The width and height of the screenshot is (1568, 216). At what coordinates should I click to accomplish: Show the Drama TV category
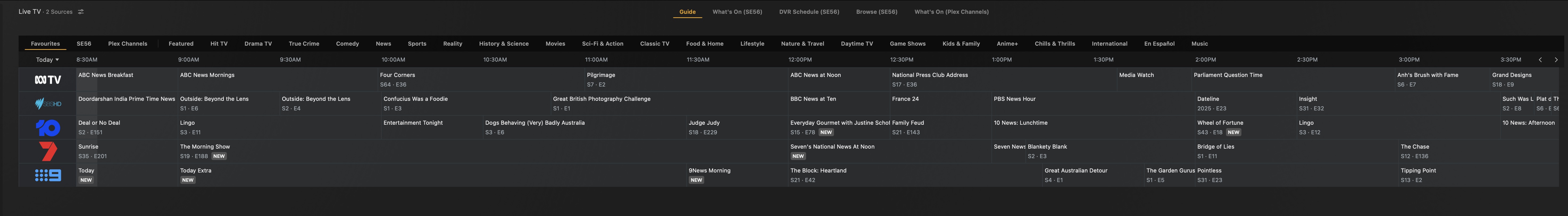tap(258, 44)
